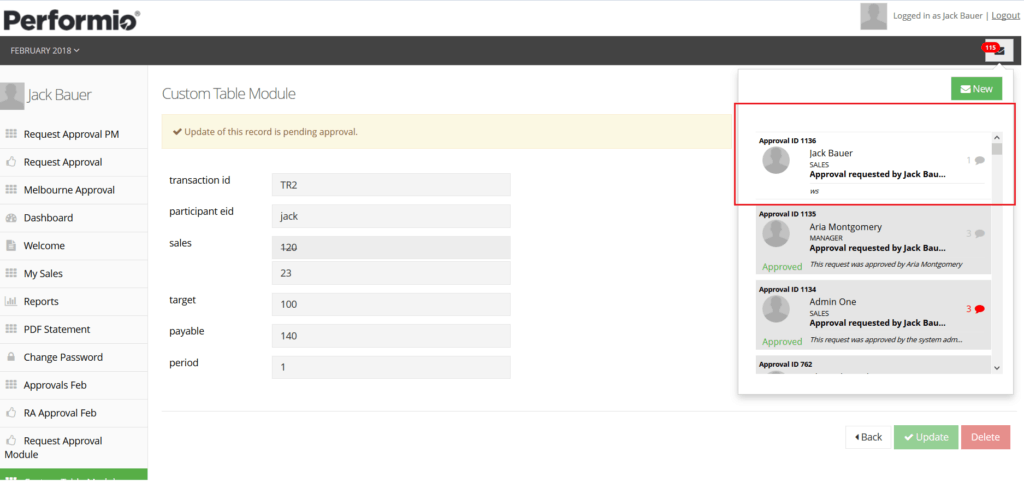Viewport: 1024px width, 481px height.
Task: Click Jack Bauer sidebar profile avatar
Action: tap(12, 95)
